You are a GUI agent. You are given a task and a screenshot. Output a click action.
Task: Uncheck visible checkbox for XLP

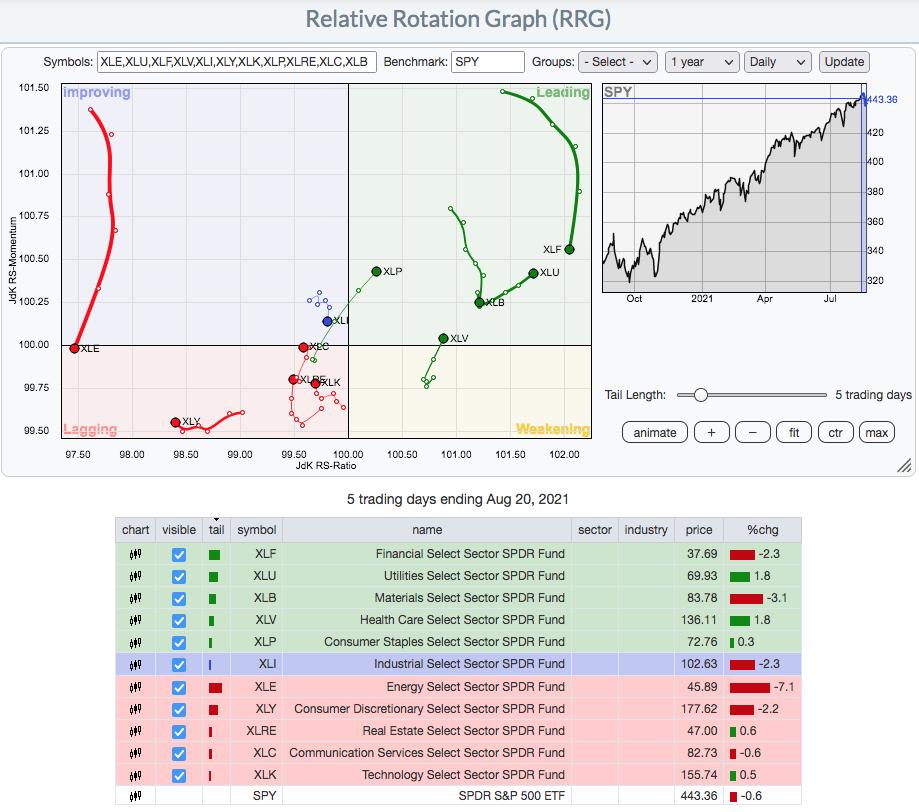[179, 643]
